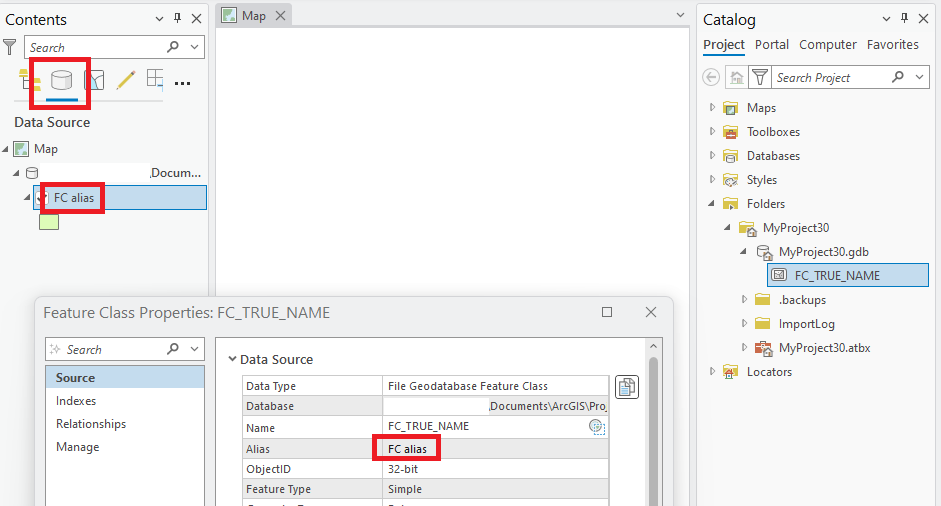
Task: Copy data source properties to clipboard
Action: point(627,387)
